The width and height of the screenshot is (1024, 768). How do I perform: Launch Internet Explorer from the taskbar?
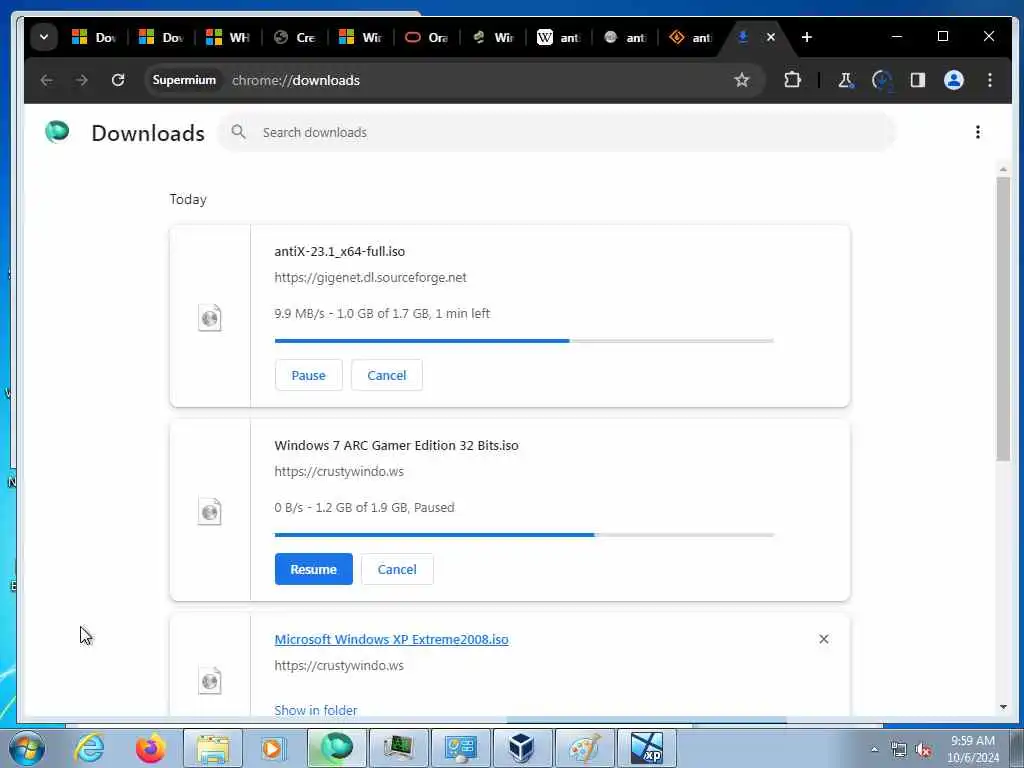pyautogui.click(x=89, y=748)
